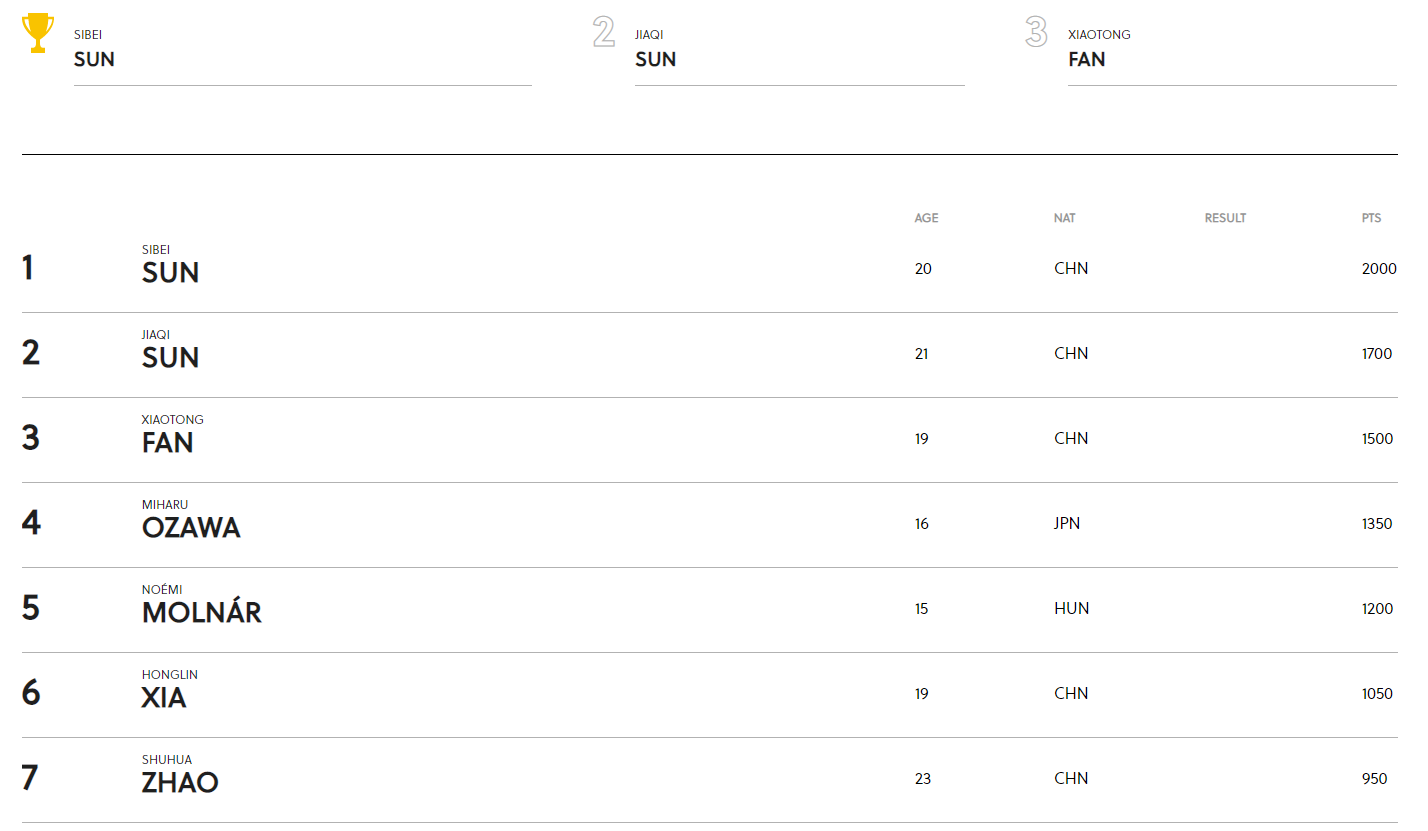Sort by the RESULT column header
1428x831 pixels.
tap(1225, 218)
